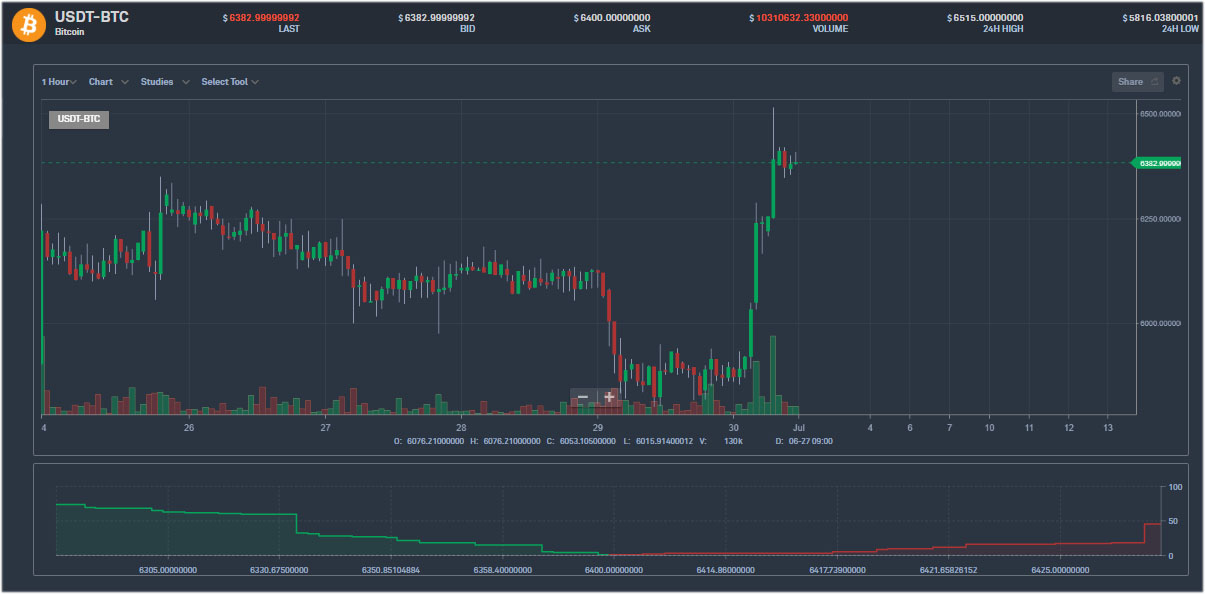Click the green 6382.99999 price marker
Screen dimensions: 1205x594
1156,163
